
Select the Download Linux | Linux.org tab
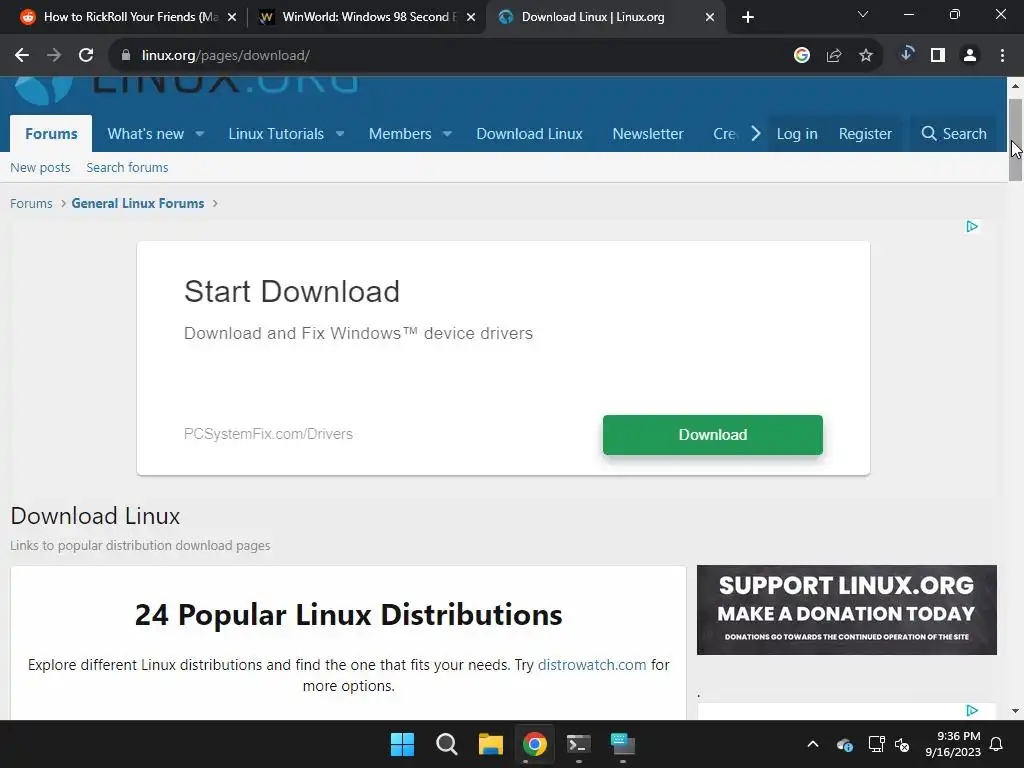click(605, 18)
